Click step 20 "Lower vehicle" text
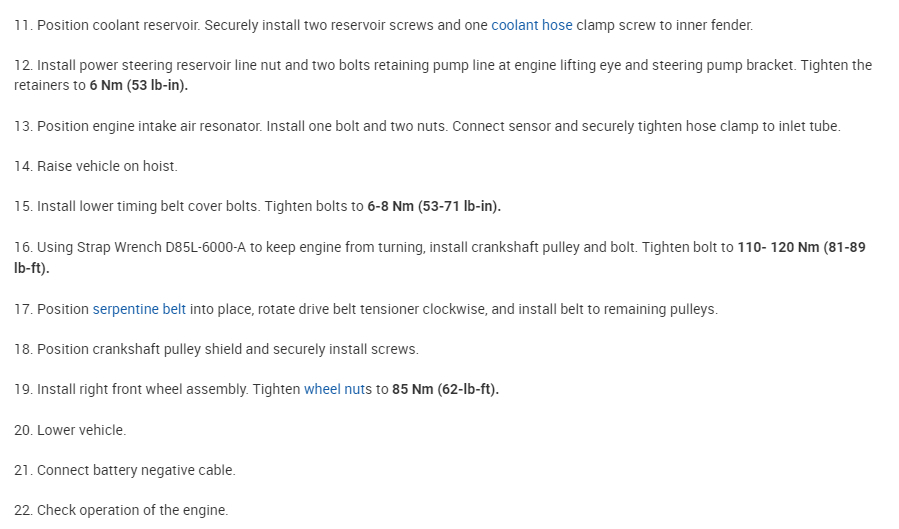The width and height of the screenshot is (899, 529). 81,430
